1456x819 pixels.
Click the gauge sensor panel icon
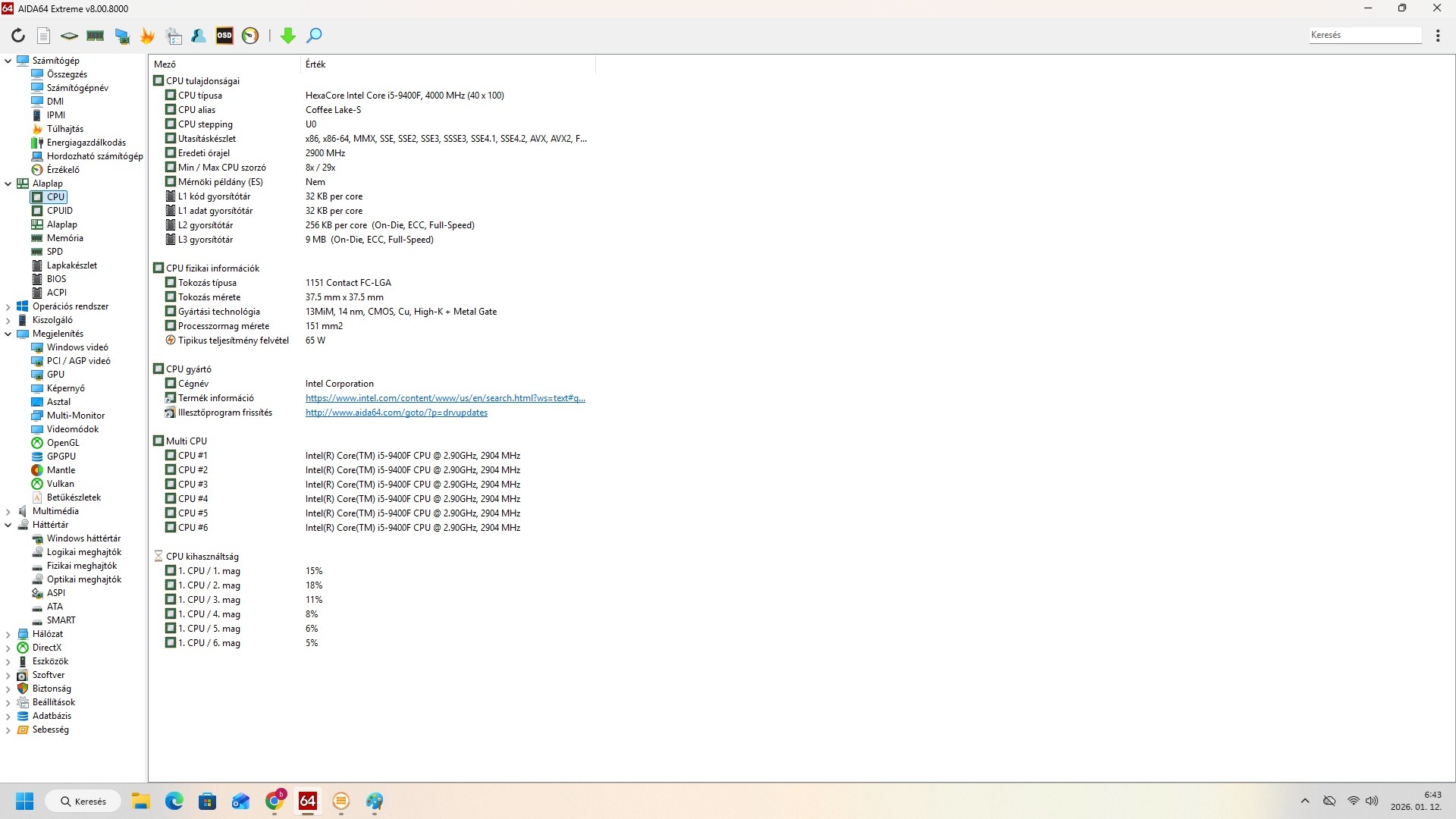point(250,36)
